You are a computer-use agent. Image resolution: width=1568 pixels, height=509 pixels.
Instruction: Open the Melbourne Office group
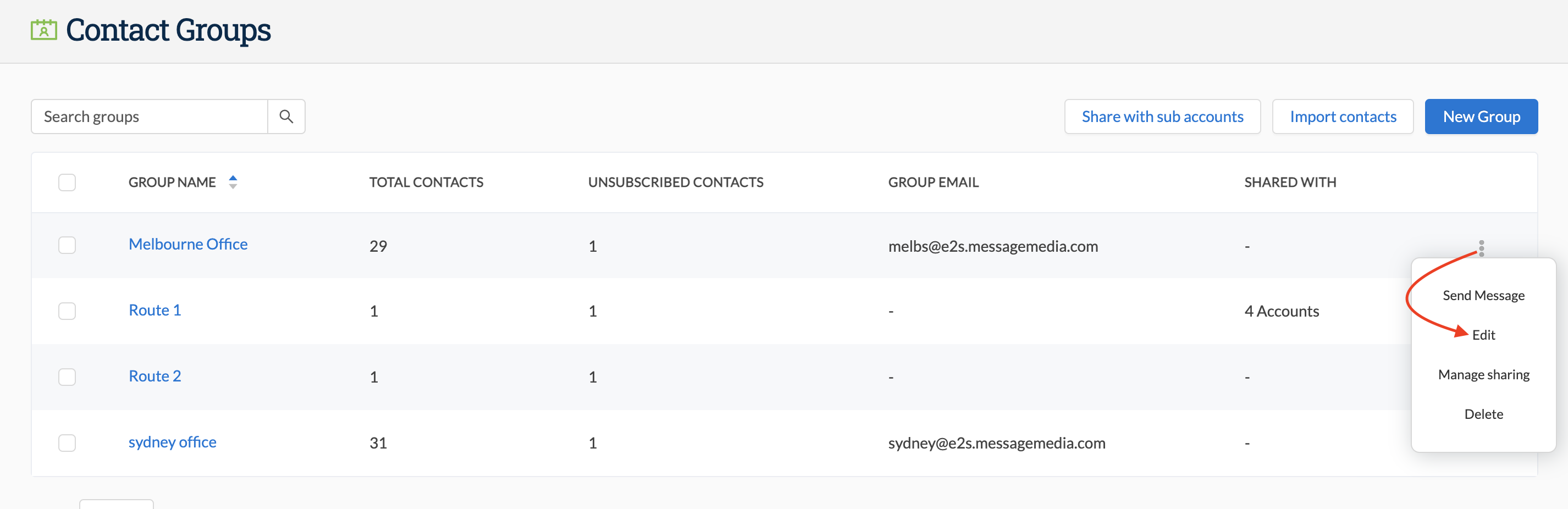(x=187, y=244)
